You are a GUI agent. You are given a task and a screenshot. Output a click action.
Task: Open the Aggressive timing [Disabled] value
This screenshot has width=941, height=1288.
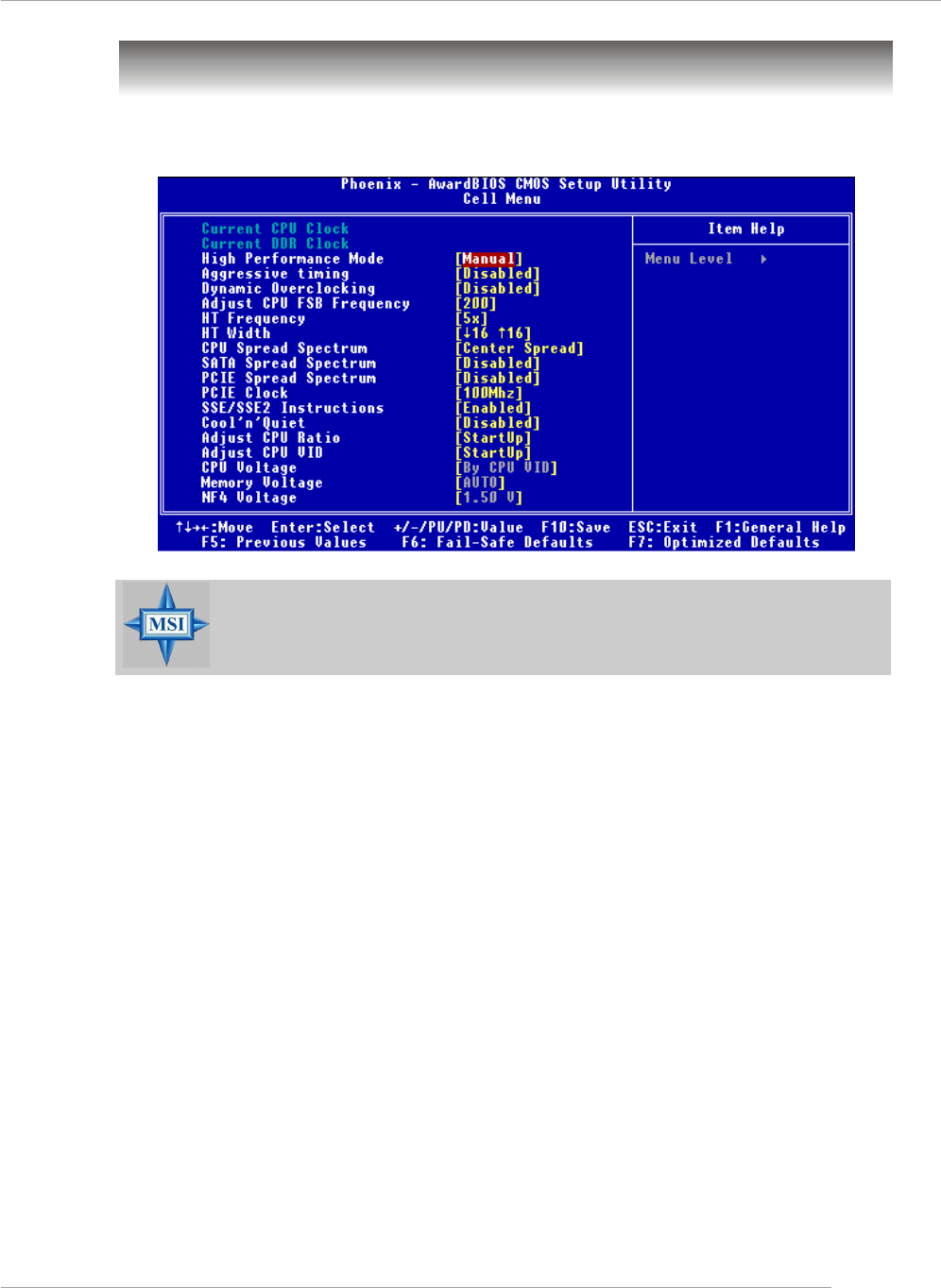tap(498, 274)
